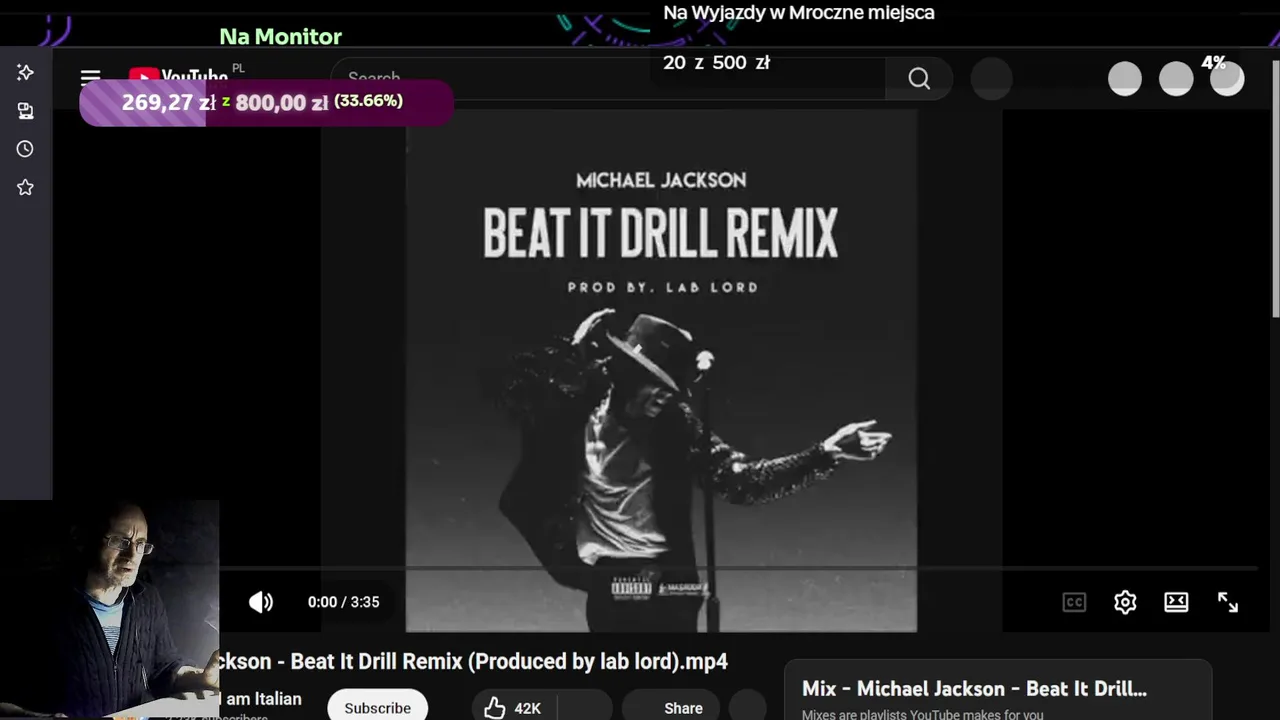Seek on the video progress bar
The width and height of the screenshot is (1280, 720).
coord(738,568)
